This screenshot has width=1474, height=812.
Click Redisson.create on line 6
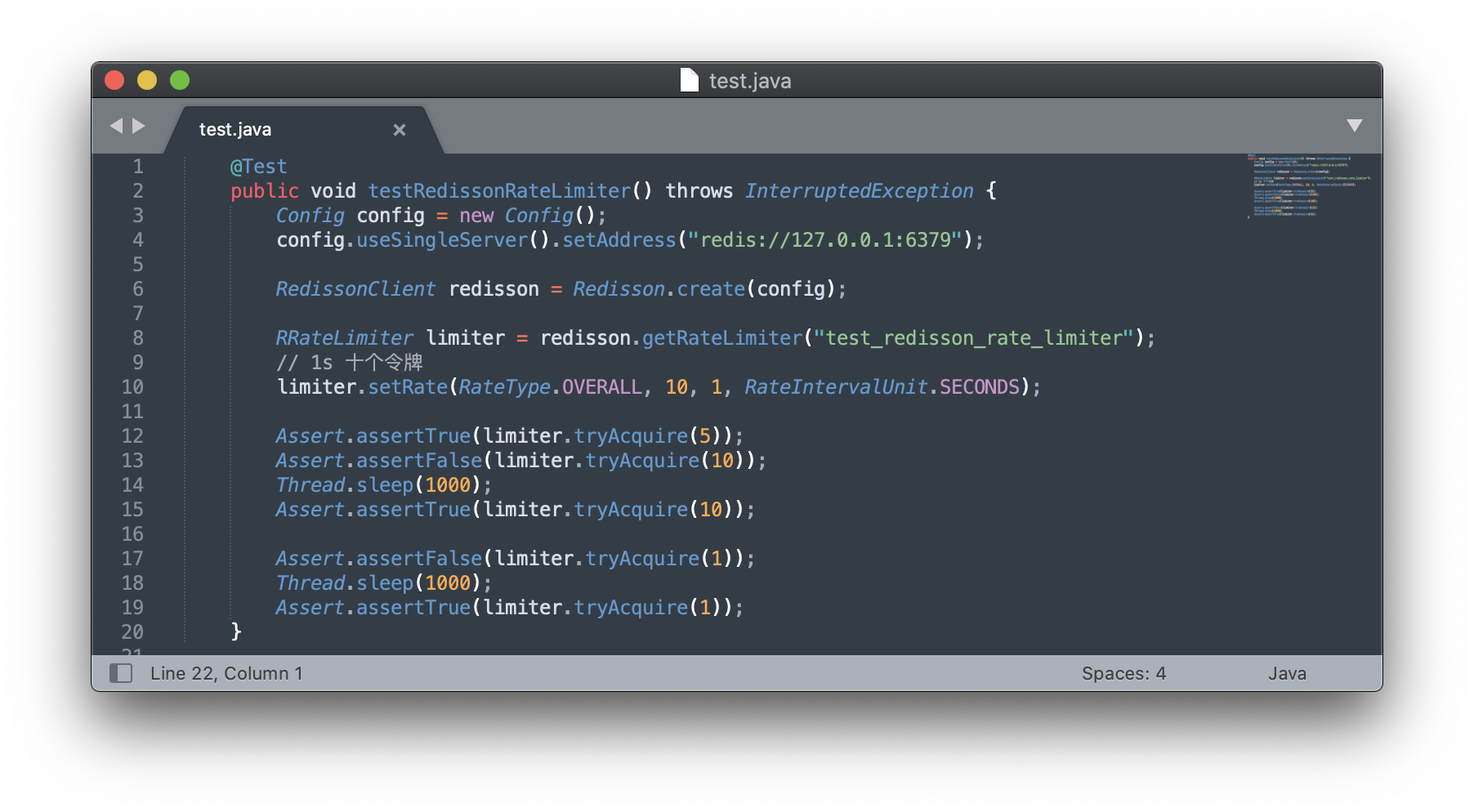tap(659, 289)
